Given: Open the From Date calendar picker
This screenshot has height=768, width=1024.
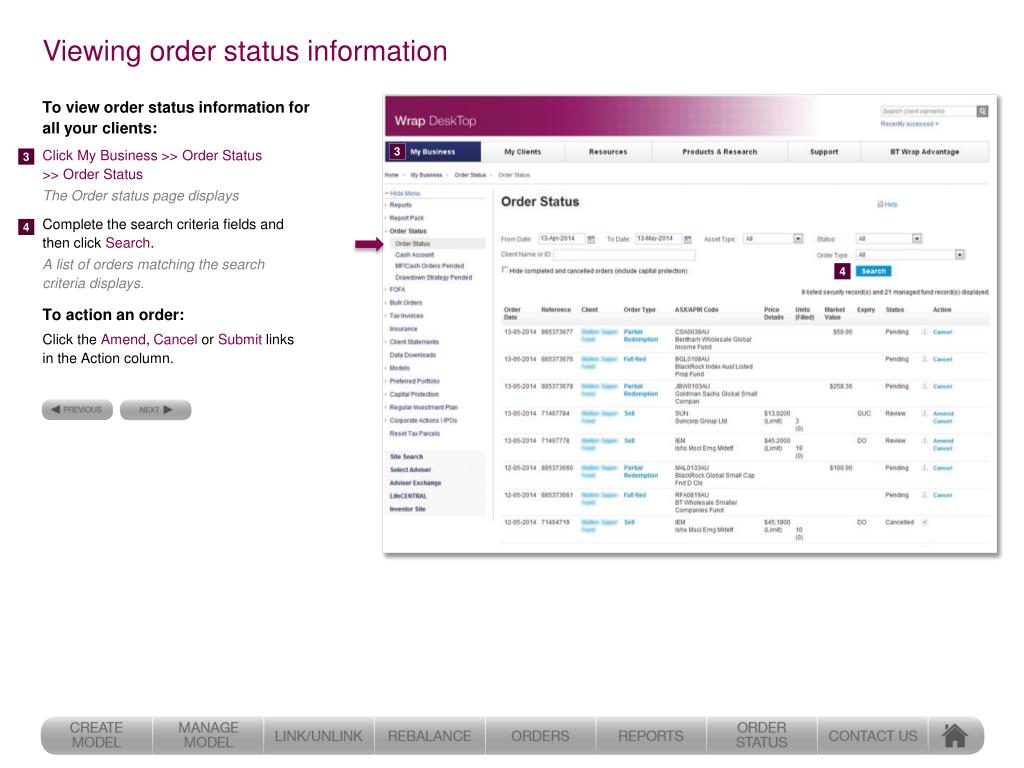Looking at the screenshot, I should (x=591, y=240).
